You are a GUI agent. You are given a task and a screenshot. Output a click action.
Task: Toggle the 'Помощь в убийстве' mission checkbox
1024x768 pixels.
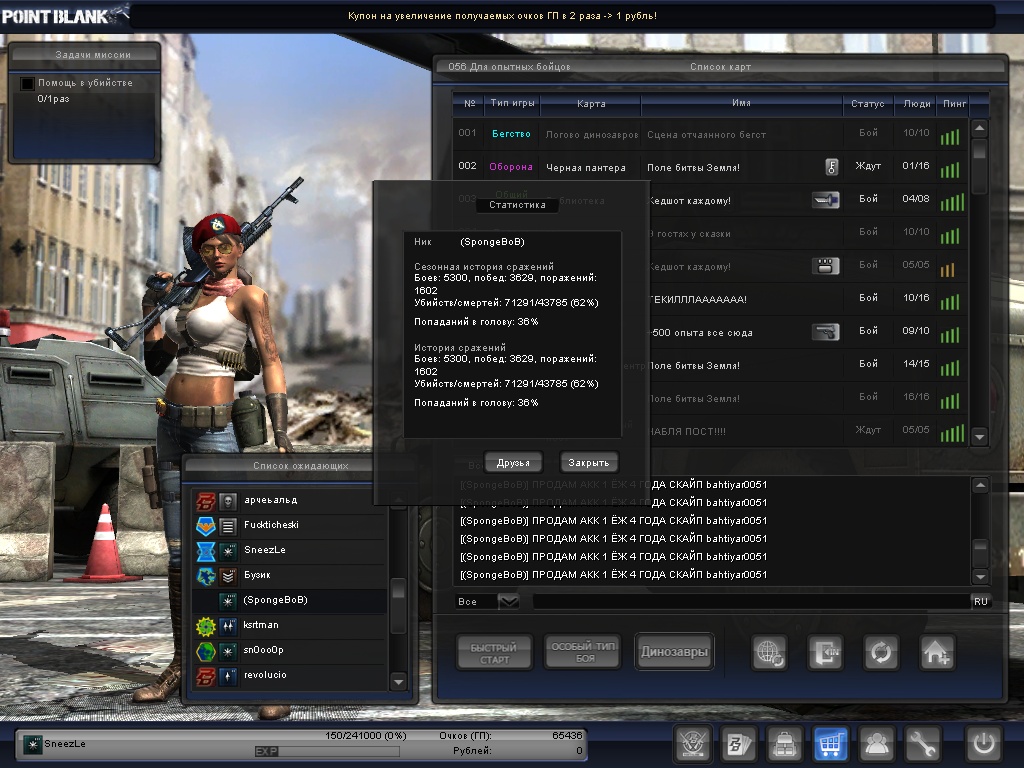pos(28,83)
